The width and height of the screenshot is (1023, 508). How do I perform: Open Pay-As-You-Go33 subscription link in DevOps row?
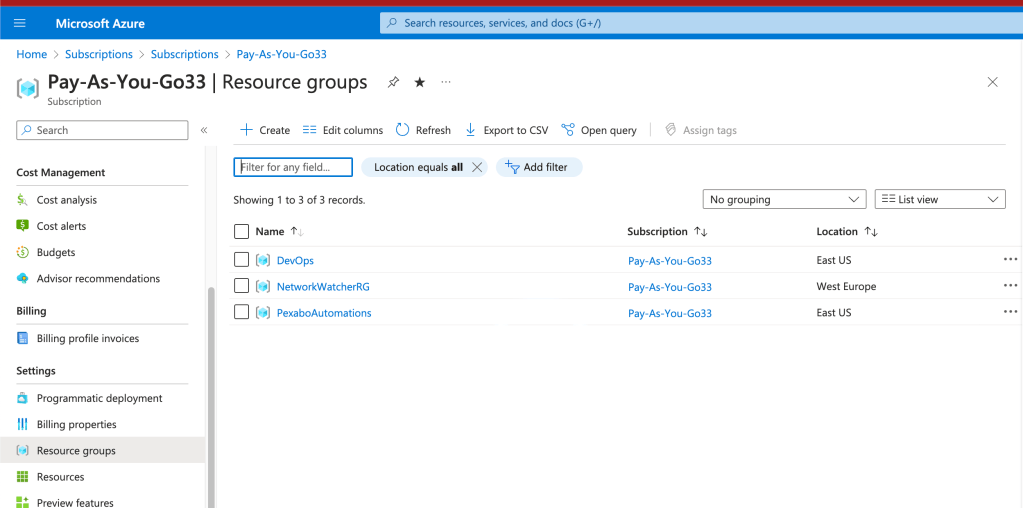click(669, 261)
